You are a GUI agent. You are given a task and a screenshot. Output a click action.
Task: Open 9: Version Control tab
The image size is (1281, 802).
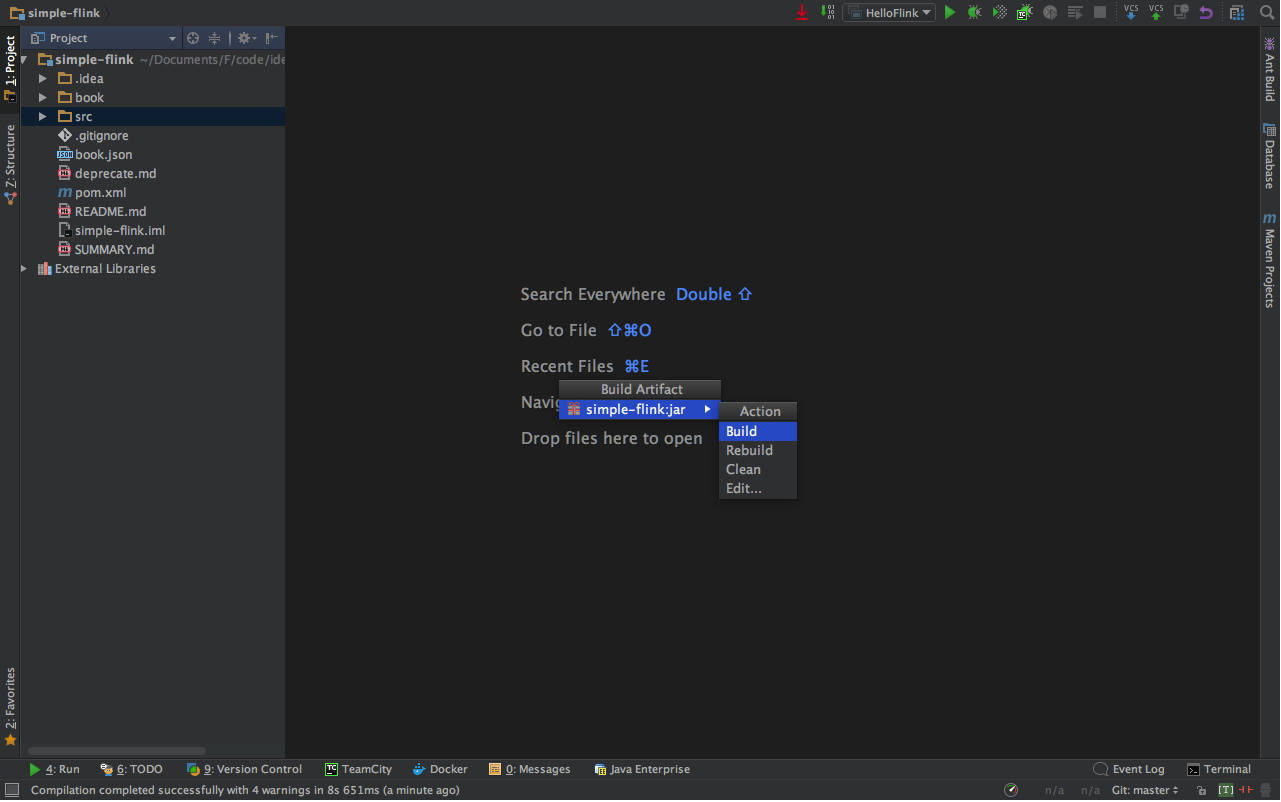tap(244, 770)
